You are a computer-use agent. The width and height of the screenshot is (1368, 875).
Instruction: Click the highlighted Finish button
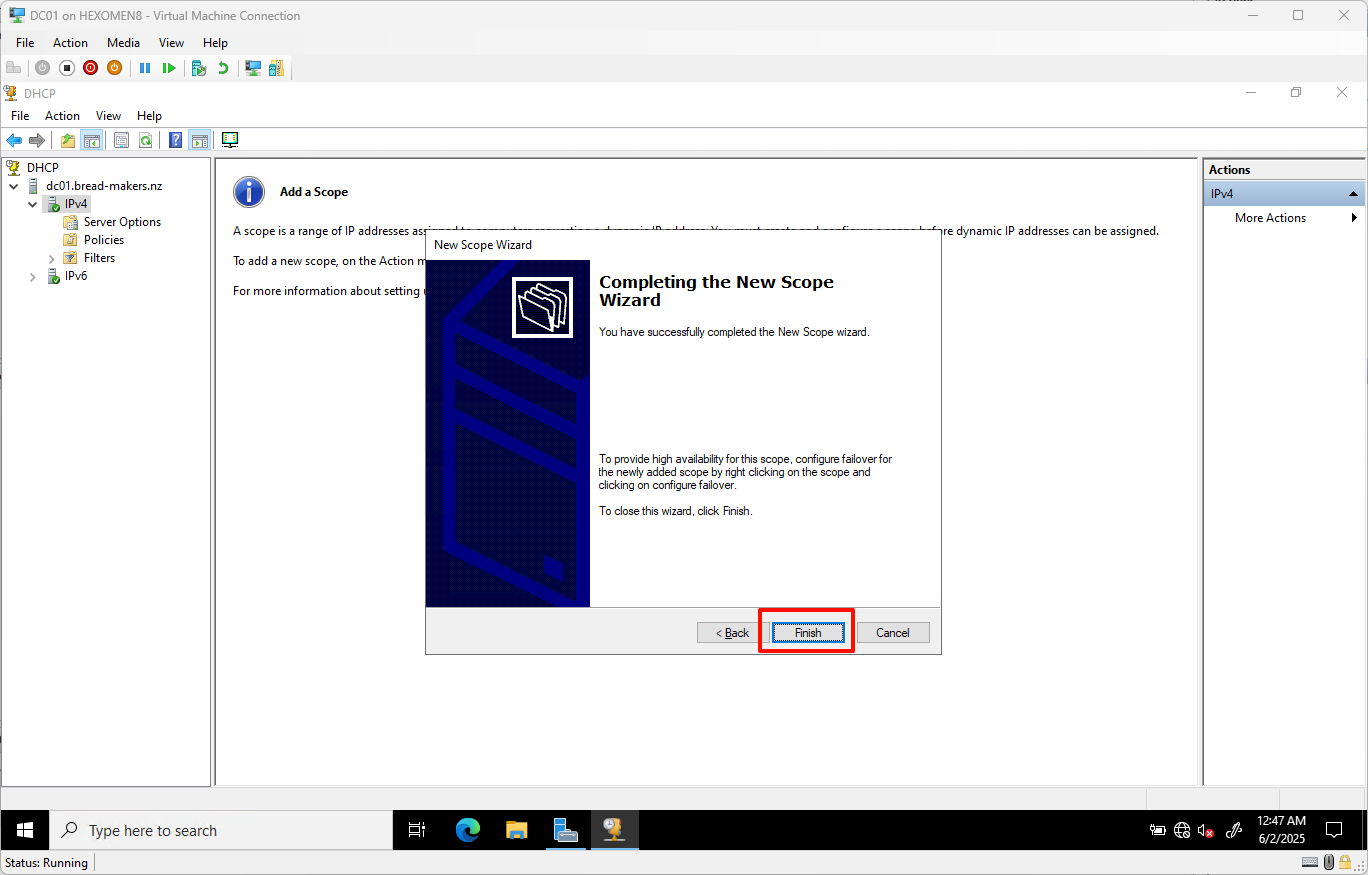[806, 632]
